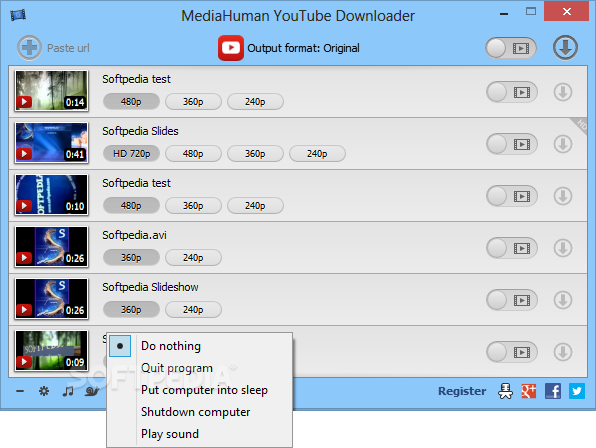596x448 pixels.
Task: Choose Play sound
Action: click(200, 434)
